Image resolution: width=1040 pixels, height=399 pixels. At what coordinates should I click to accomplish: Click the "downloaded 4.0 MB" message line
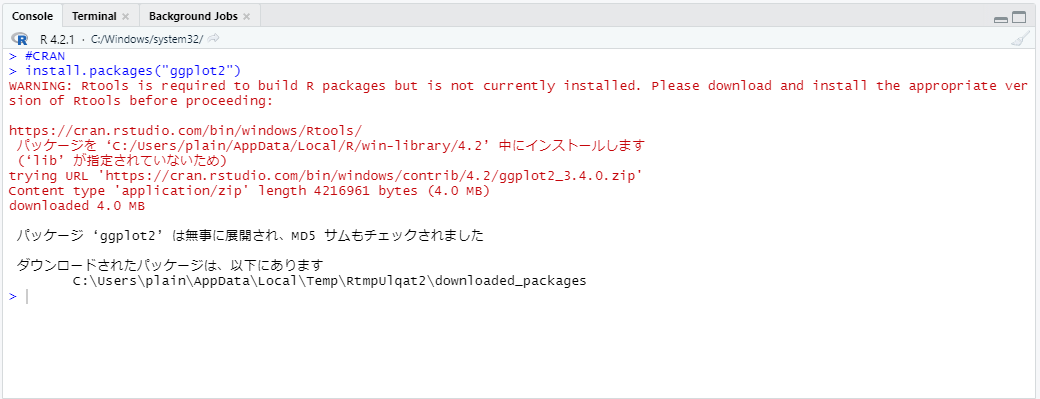(x=77, y=205)
